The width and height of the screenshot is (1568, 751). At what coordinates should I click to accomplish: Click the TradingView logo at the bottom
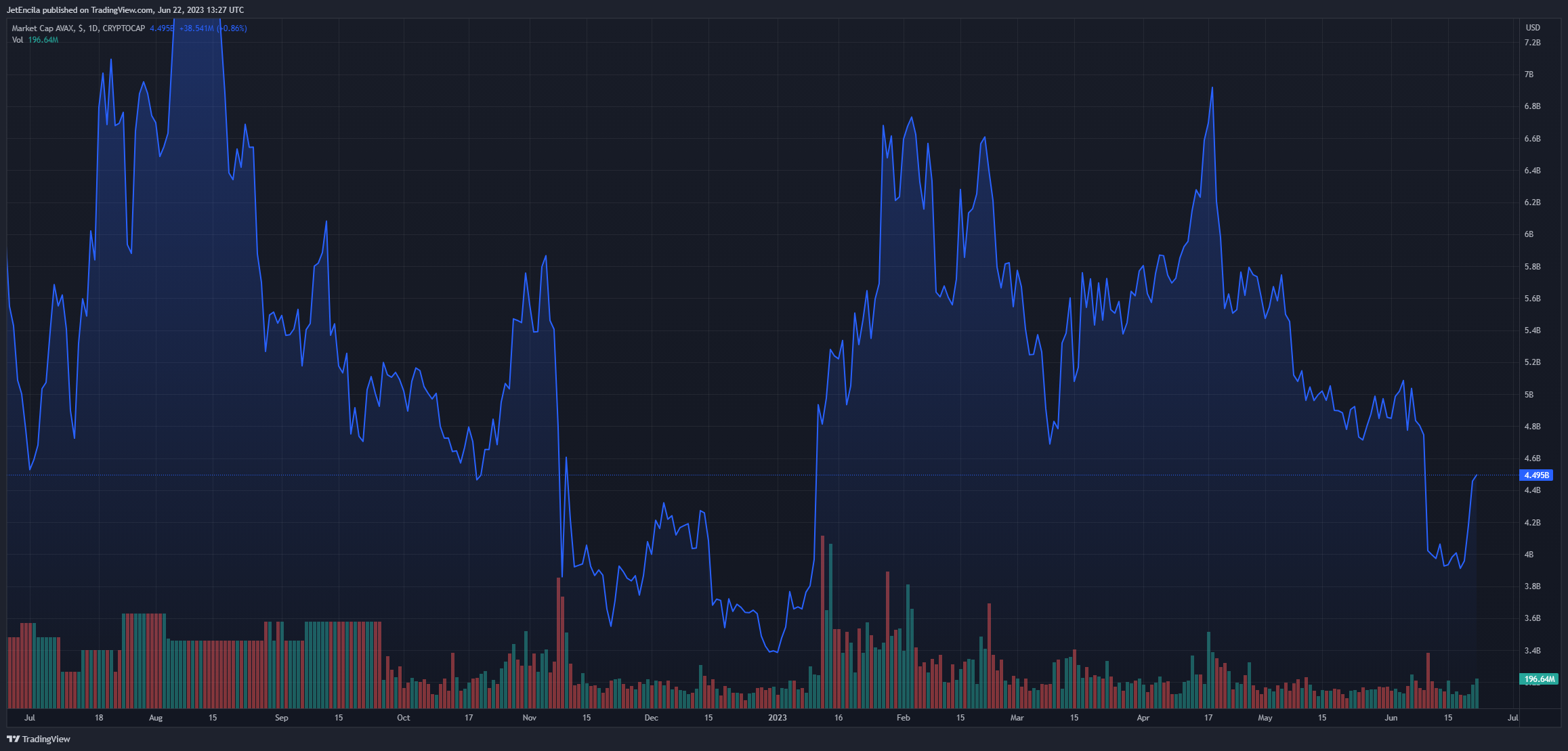(x=39, y=739)
